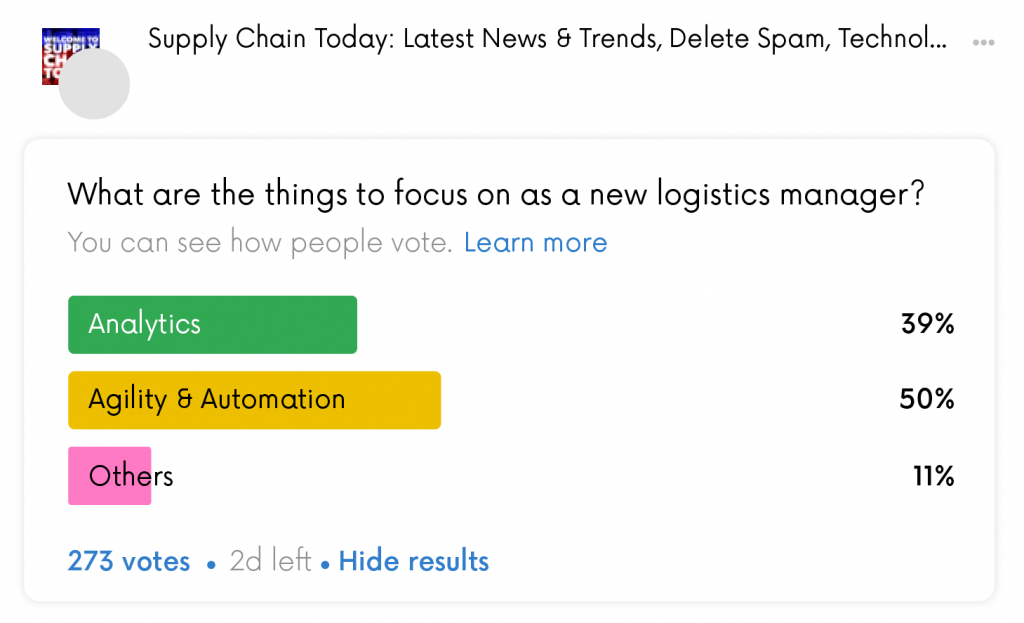The image size is (1024, 623).
Task: Select the yellow Agility & Automation bar
Action: (255, 400)
